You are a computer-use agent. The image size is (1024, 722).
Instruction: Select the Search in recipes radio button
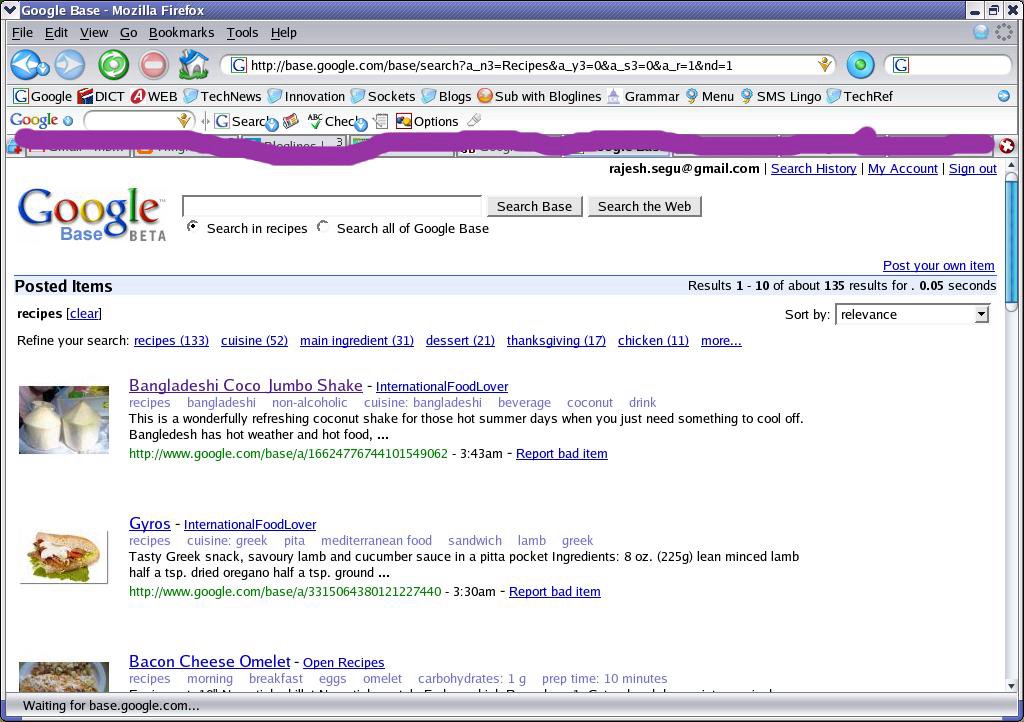[x=193, y=227]
